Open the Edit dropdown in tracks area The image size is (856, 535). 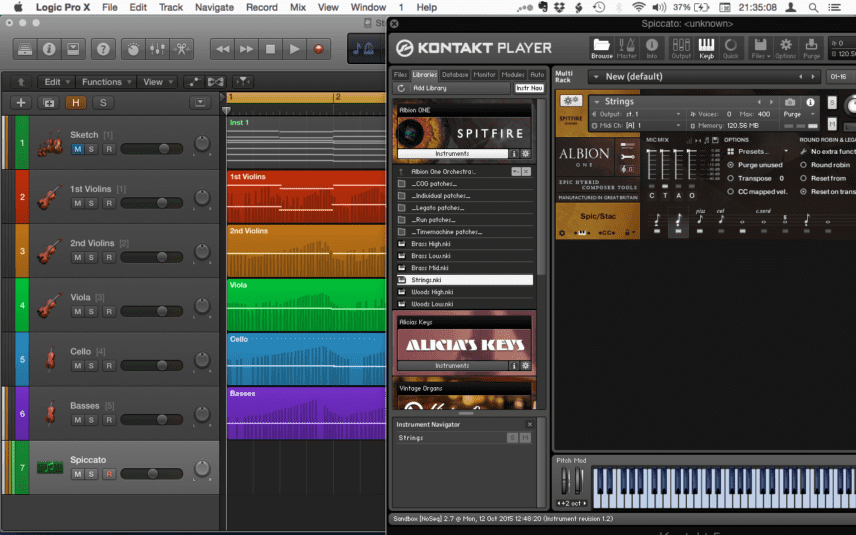coord(57,82)
